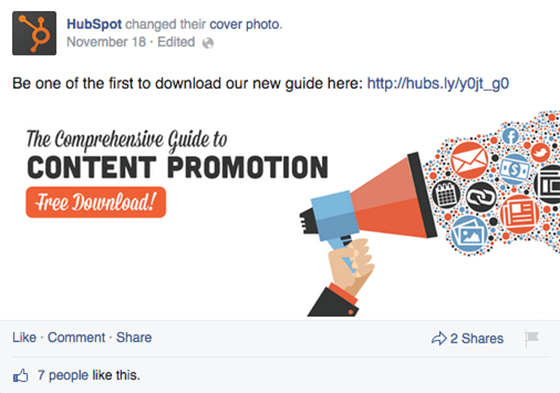Click the photo gallery icon in the image
The width and height of the screenshot is (560, 393).
pos(469,234)
